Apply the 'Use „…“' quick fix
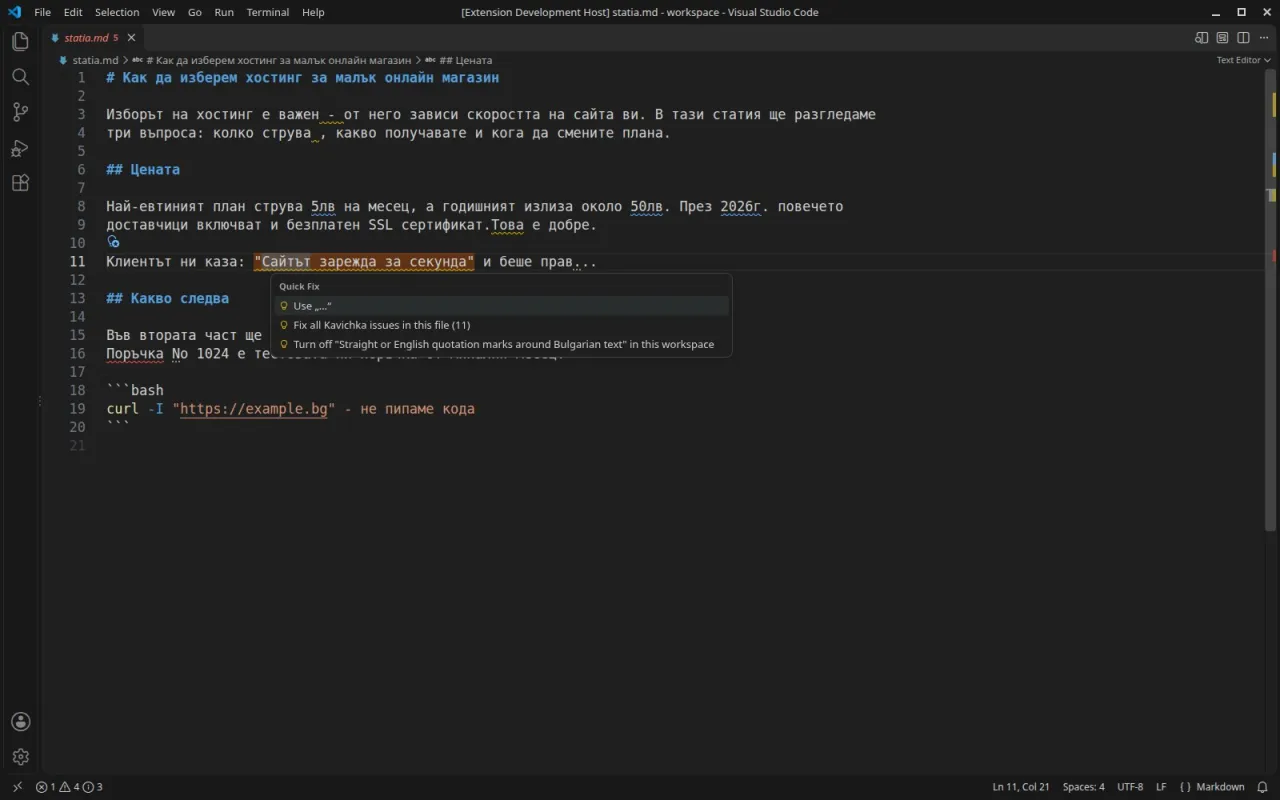The image size is (1280, 800). (x=501, y=306)
